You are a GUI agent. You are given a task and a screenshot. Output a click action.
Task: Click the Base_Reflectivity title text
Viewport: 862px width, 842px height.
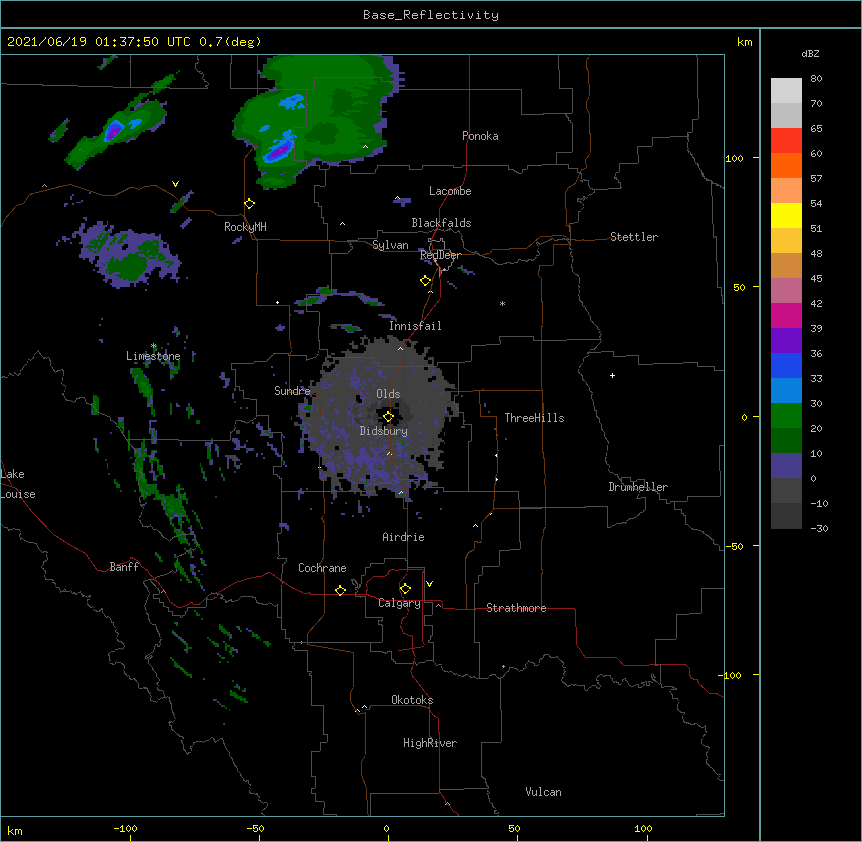431,15
